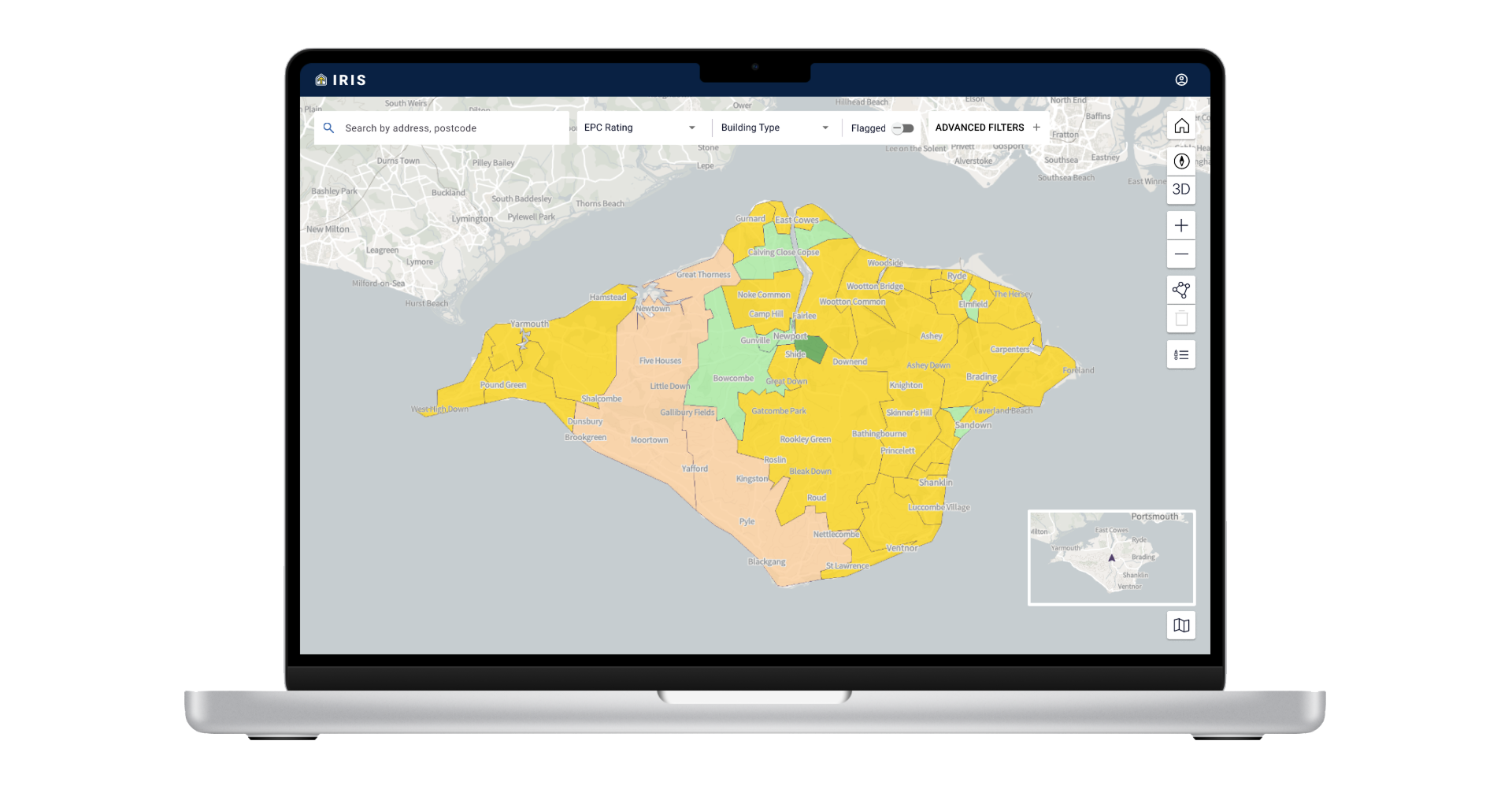Click the magnifier search icon
1512x789 pixels.
pos(329,128)
